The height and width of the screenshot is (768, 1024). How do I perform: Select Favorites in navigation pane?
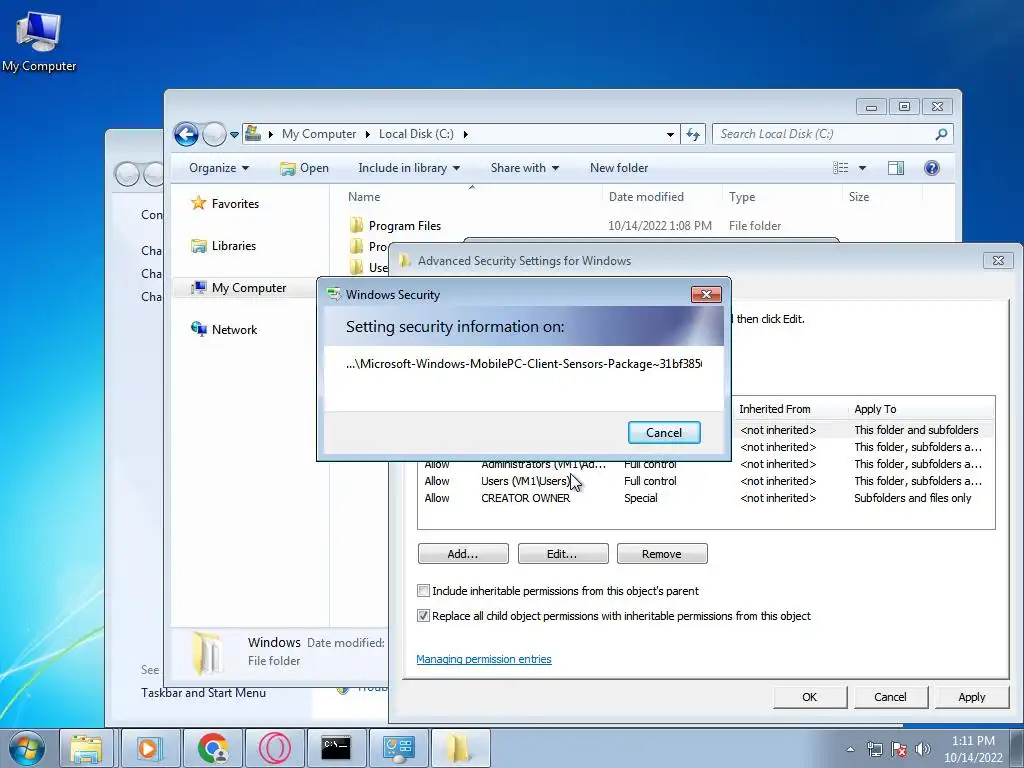click(225, 204)
